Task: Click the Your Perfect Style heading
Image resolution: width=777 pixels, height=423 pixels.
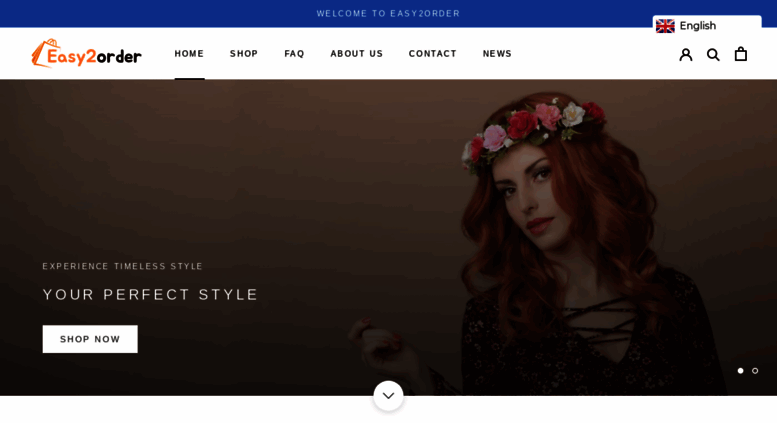Action: pyautogui.click(x=150, y=295)
